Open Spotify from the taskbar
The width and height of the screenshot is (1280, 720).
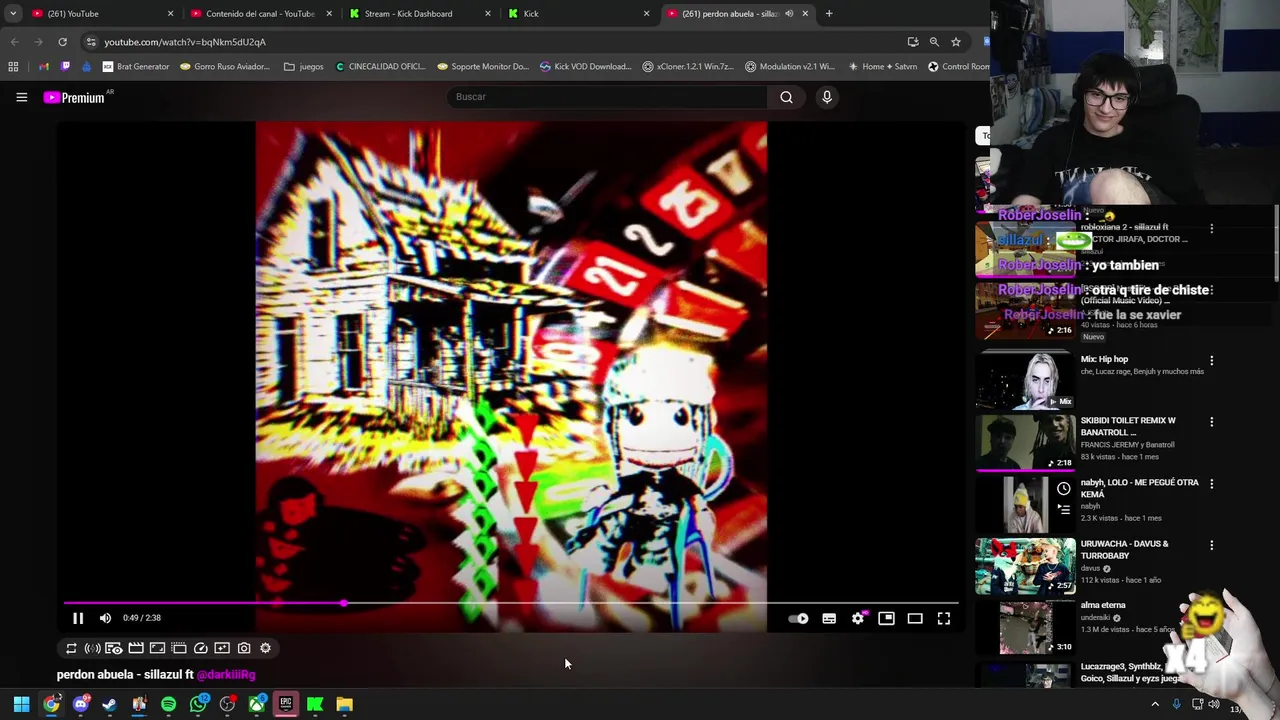[168, 704]
